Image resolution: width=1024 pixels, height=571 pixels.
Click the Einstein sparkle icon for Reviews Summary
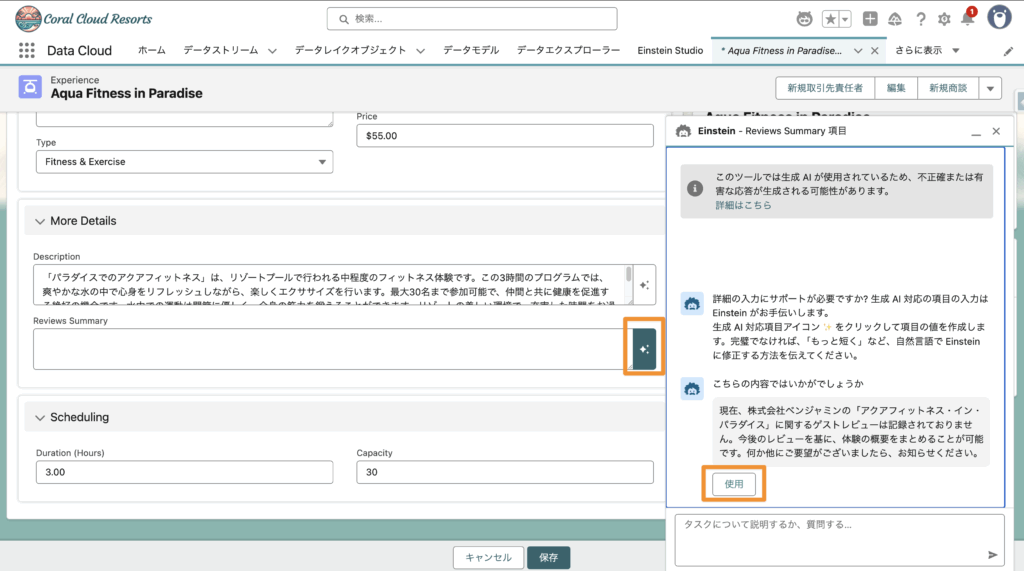pyautogui.click(x=645, y=349)
